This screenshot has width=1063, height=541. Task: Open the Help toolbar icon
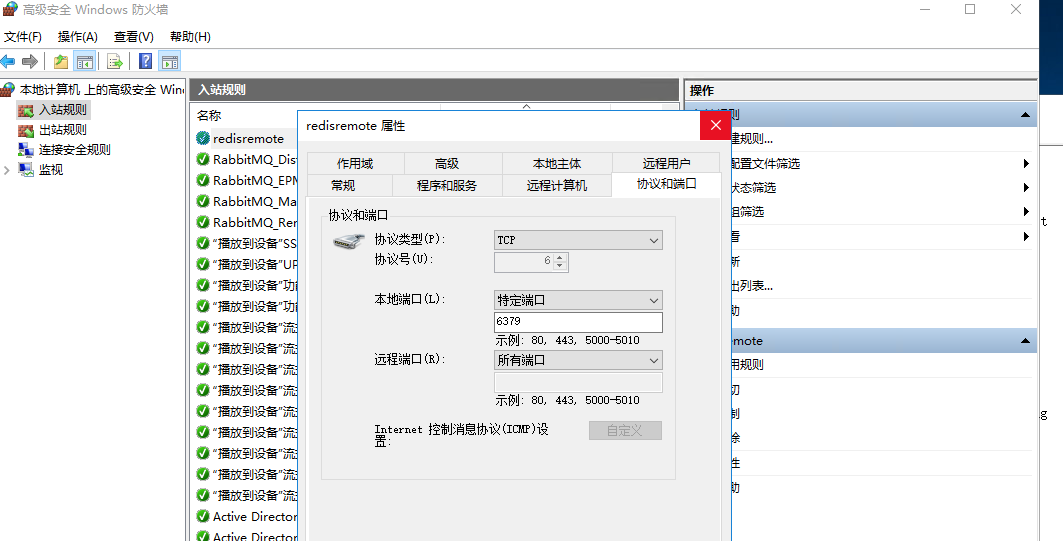click(145, 62)
